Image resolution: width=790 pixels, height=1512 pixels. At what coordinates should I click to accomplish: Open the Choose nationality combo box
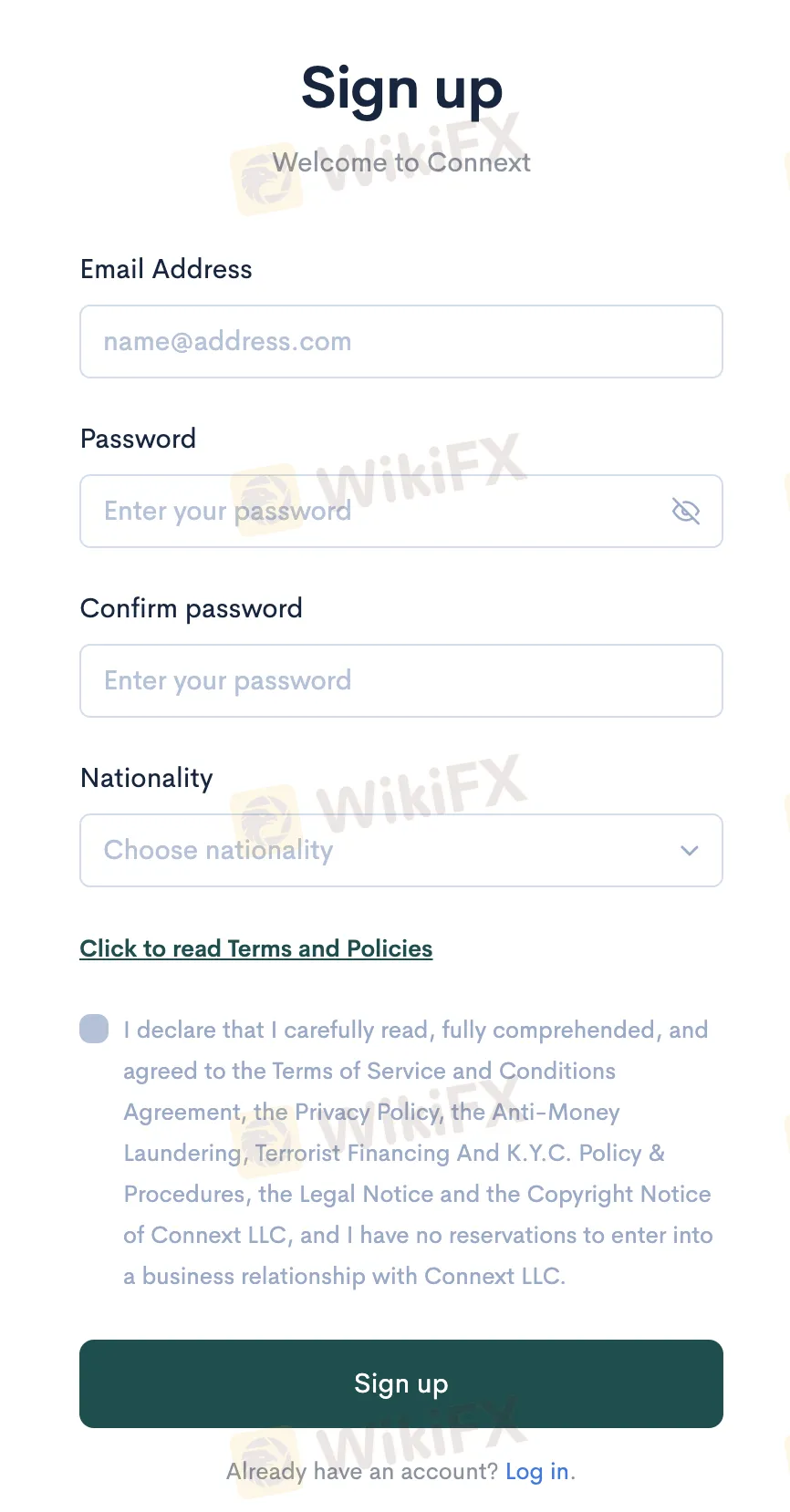point(383,851)
